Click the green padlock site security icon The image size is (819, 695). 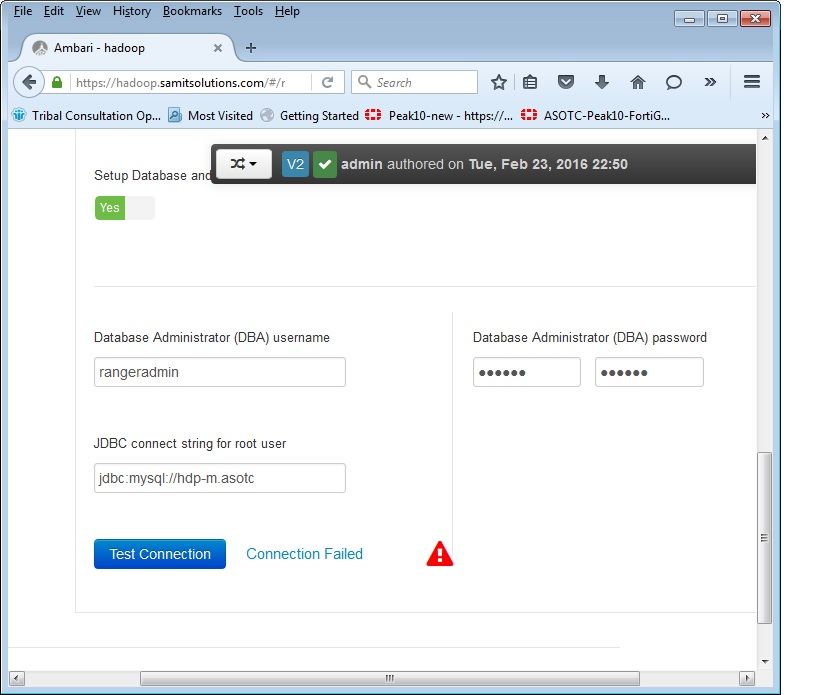click(57, 83)
